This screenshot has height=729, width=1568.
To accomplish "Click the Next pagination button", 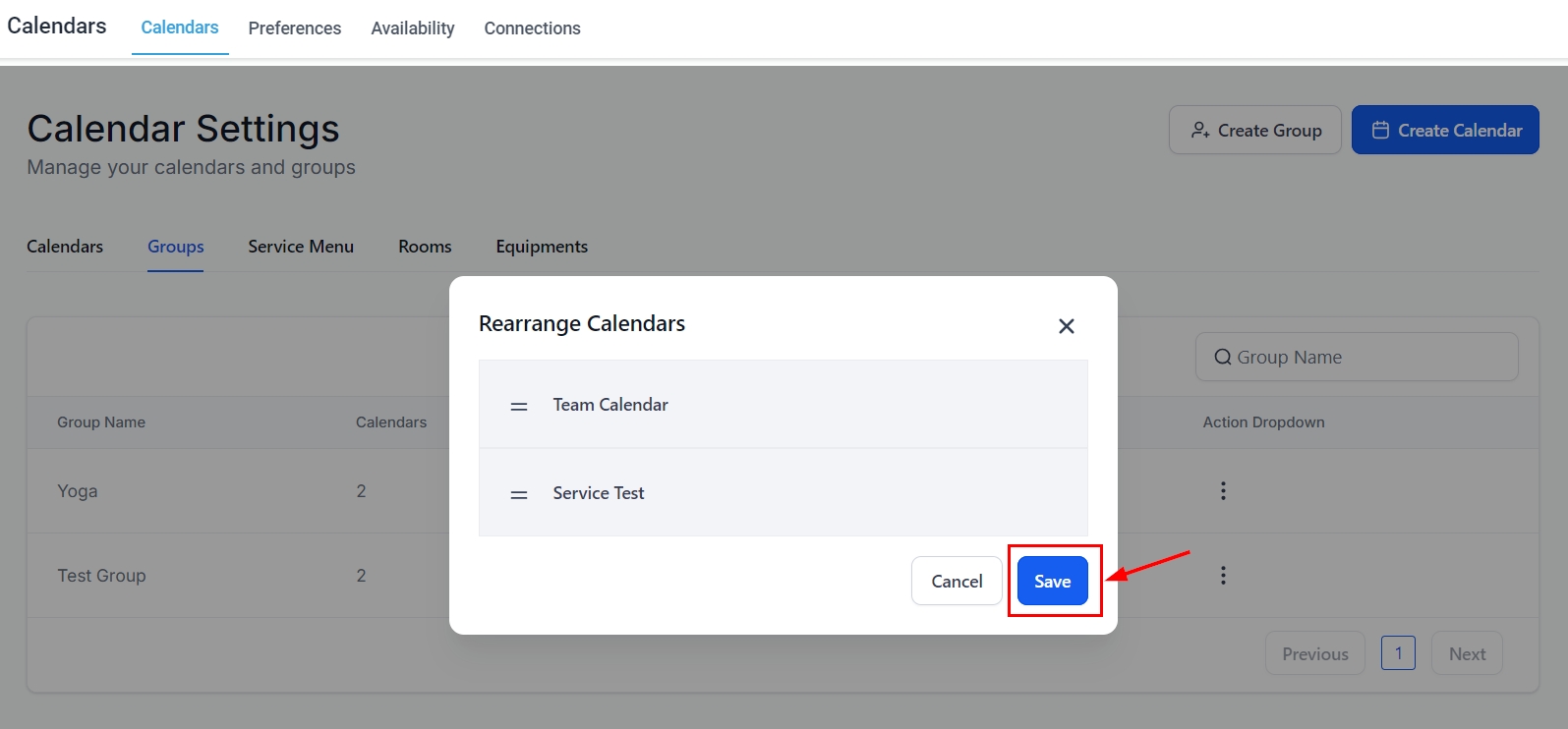I will coord(1466,654).
